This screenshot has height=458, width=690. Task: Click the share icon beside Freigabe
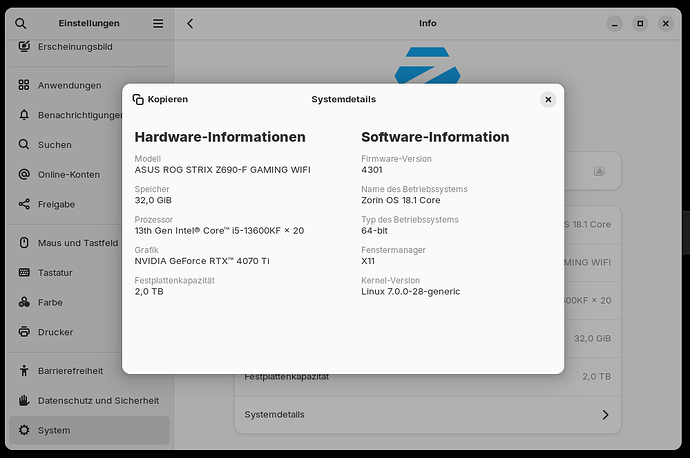pos(24,204)
